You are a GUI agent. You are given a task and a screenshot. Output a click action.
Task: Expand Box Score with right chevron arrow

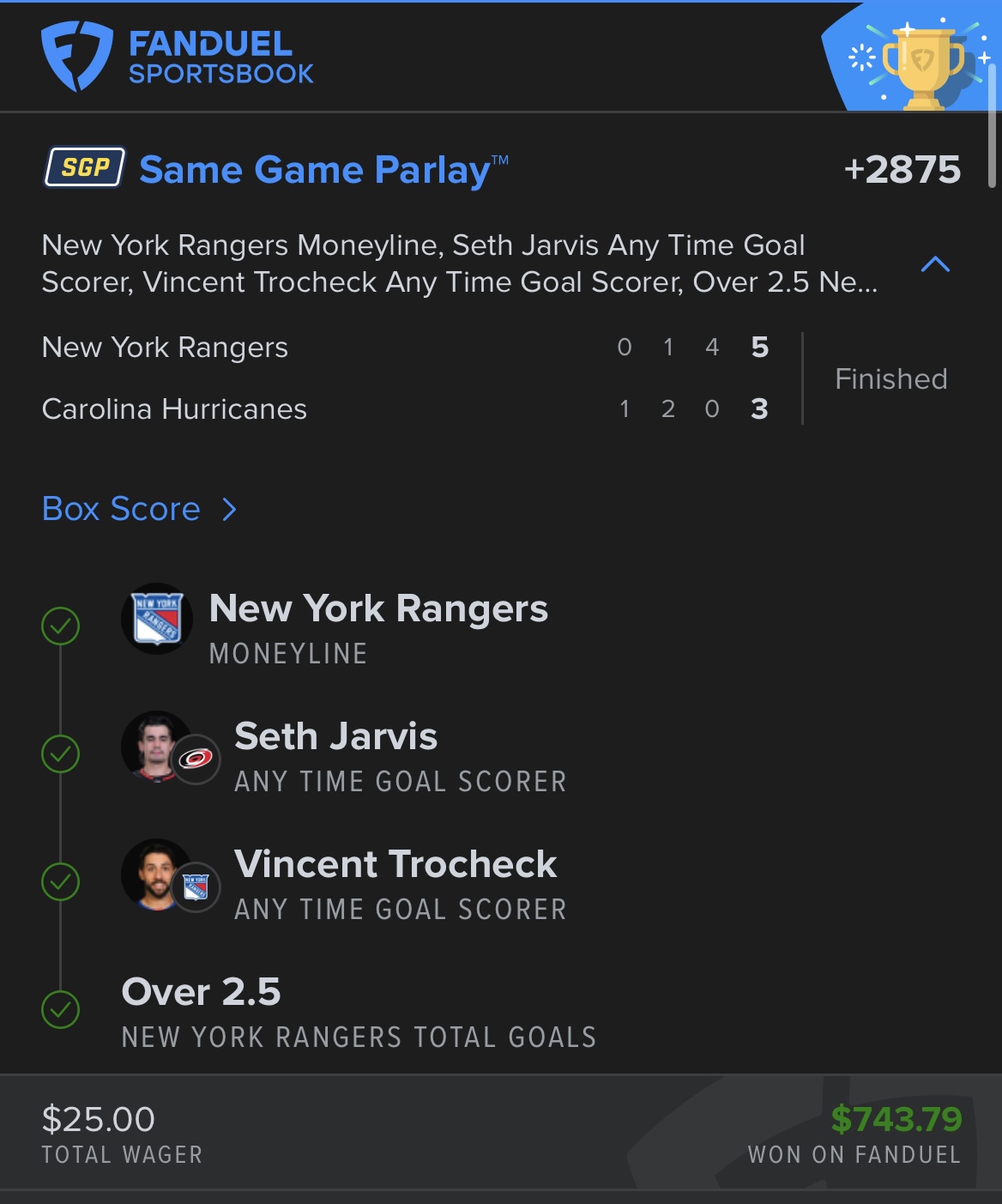[229, 510]
